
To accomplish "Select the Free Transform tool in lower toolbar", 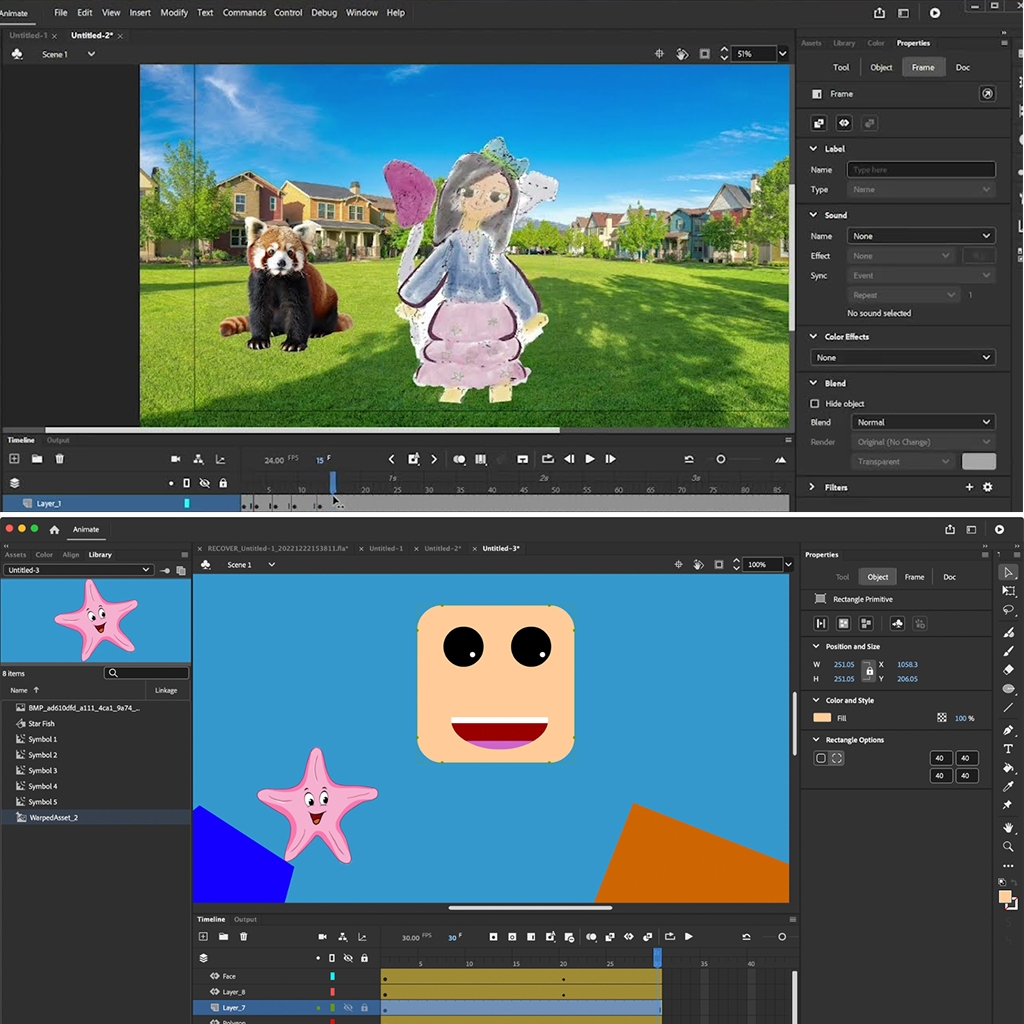I will (1008, 591).
